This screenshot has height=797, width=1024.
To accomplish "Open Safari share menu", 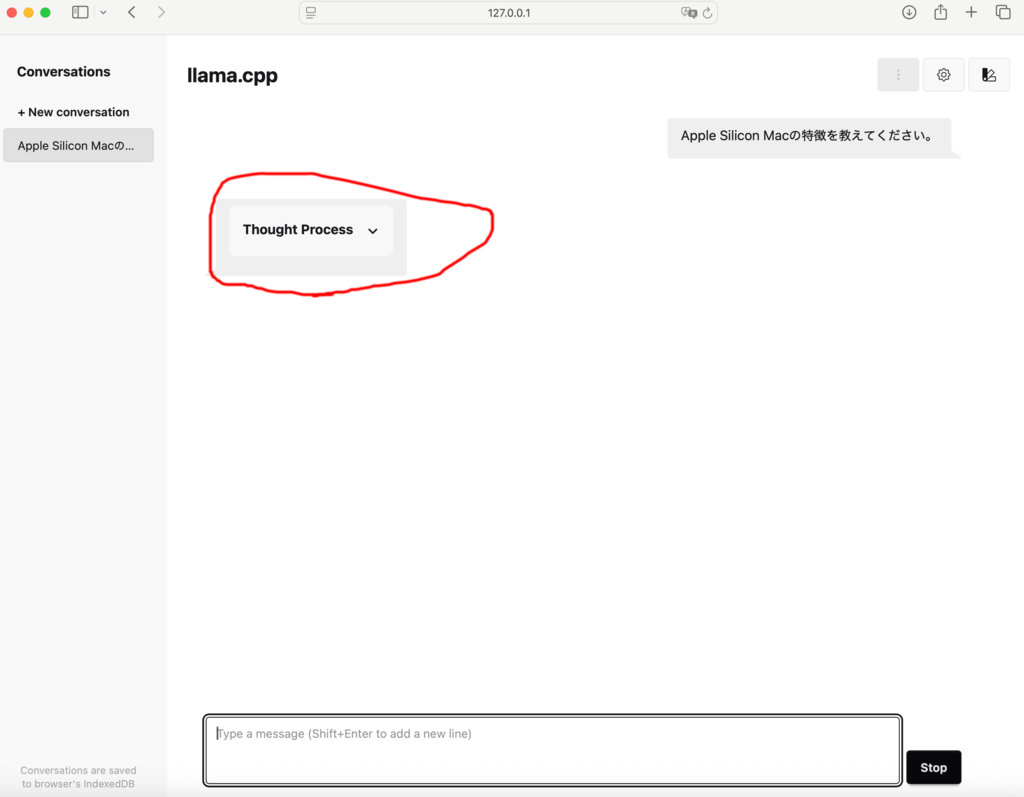I will coord(940,12).
